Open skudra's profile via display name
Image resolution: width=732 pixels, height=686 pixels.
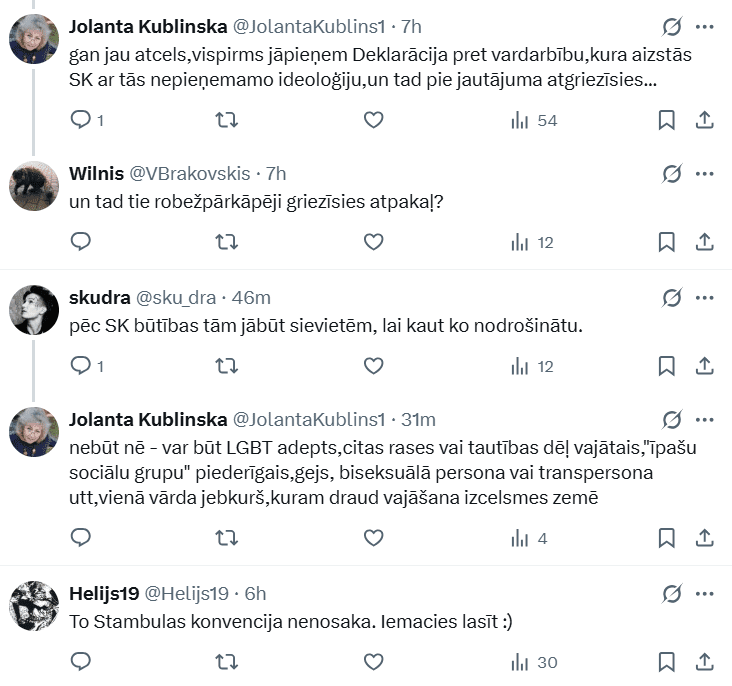point(98,298)
